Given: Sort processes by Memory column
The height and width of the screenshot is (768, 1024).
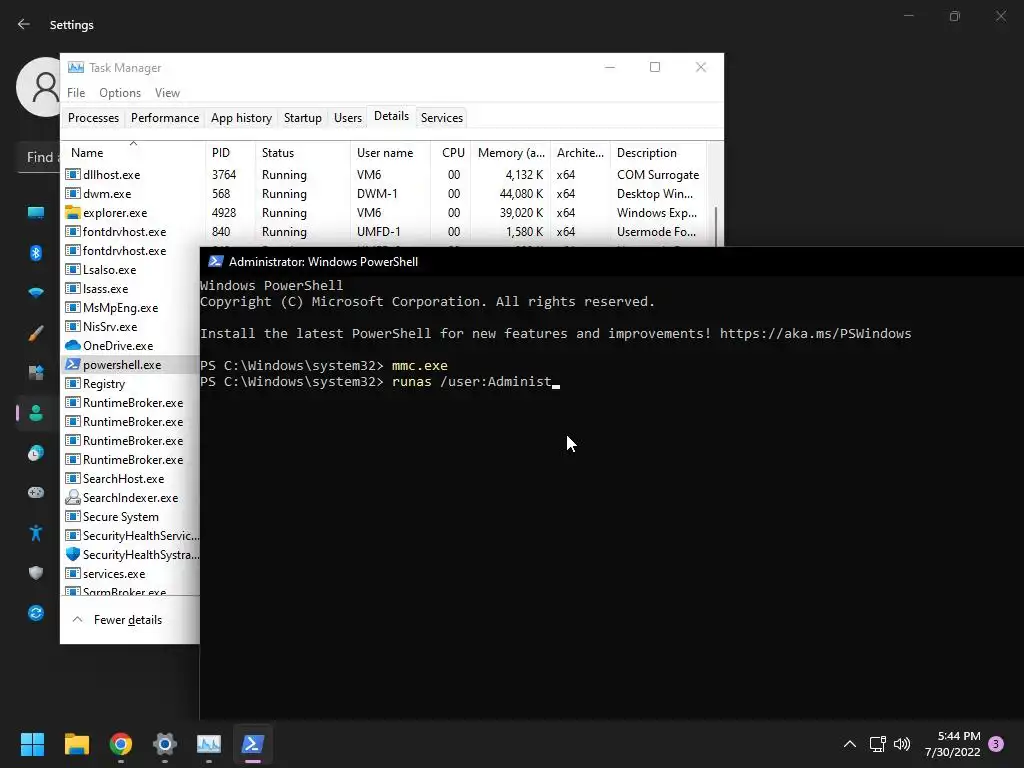Looking at the screenshot, I should pyautogui.click(x=511, y=153).
